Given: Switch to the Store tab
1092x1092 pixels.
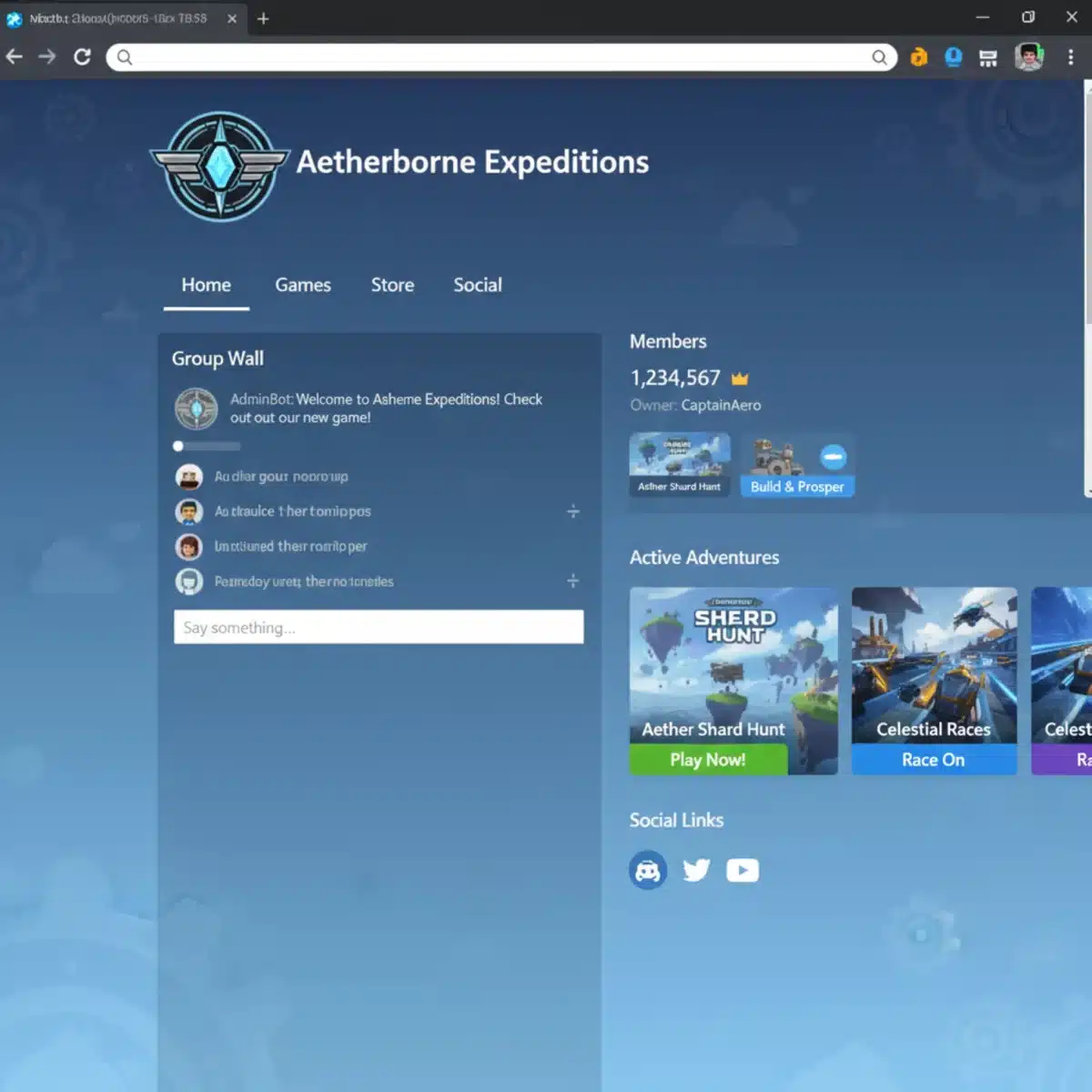Looking at the screenshot, I should point(392,285).
